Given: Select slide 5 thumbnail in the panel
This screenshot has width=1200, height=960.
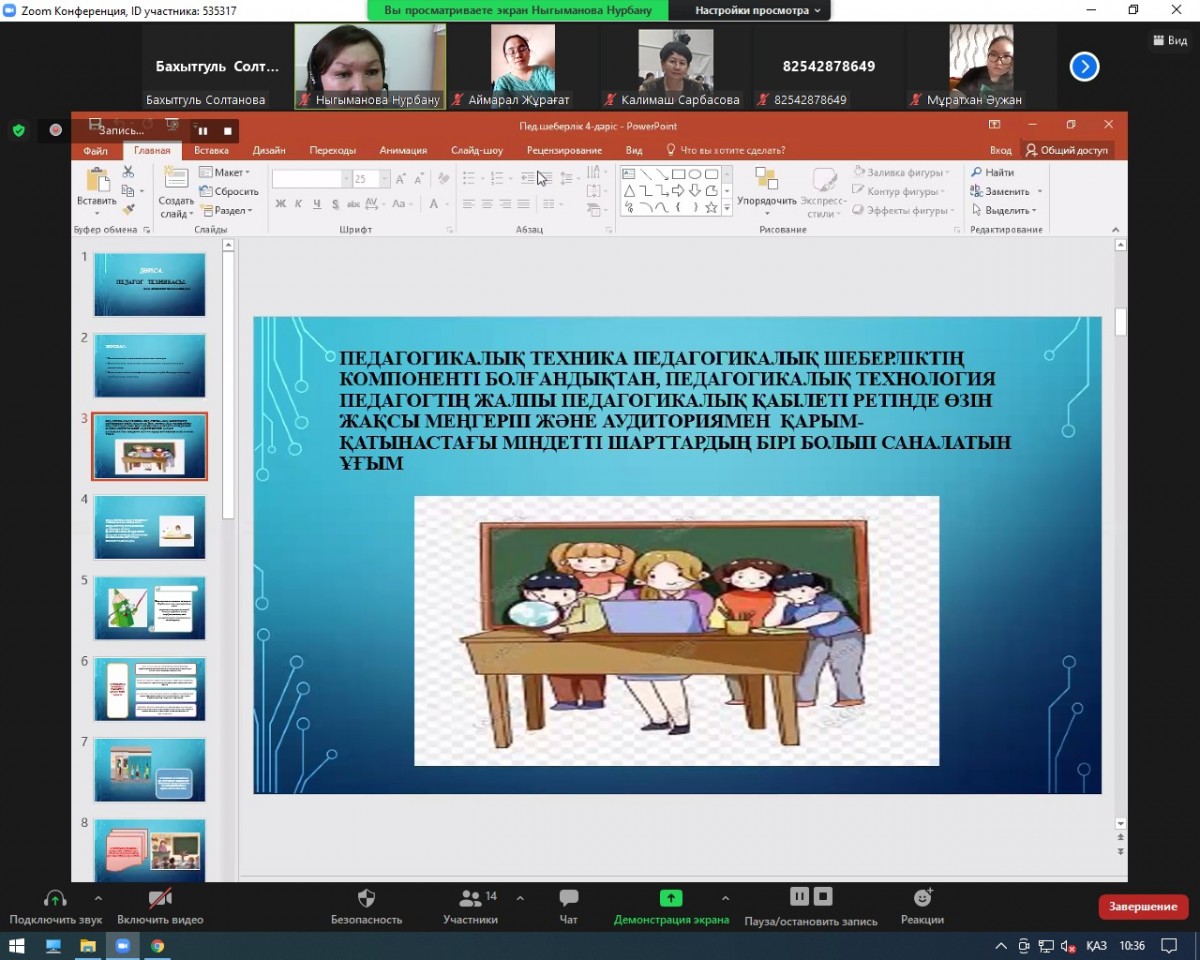Looking at the screenshot, I should coord(150,608).
